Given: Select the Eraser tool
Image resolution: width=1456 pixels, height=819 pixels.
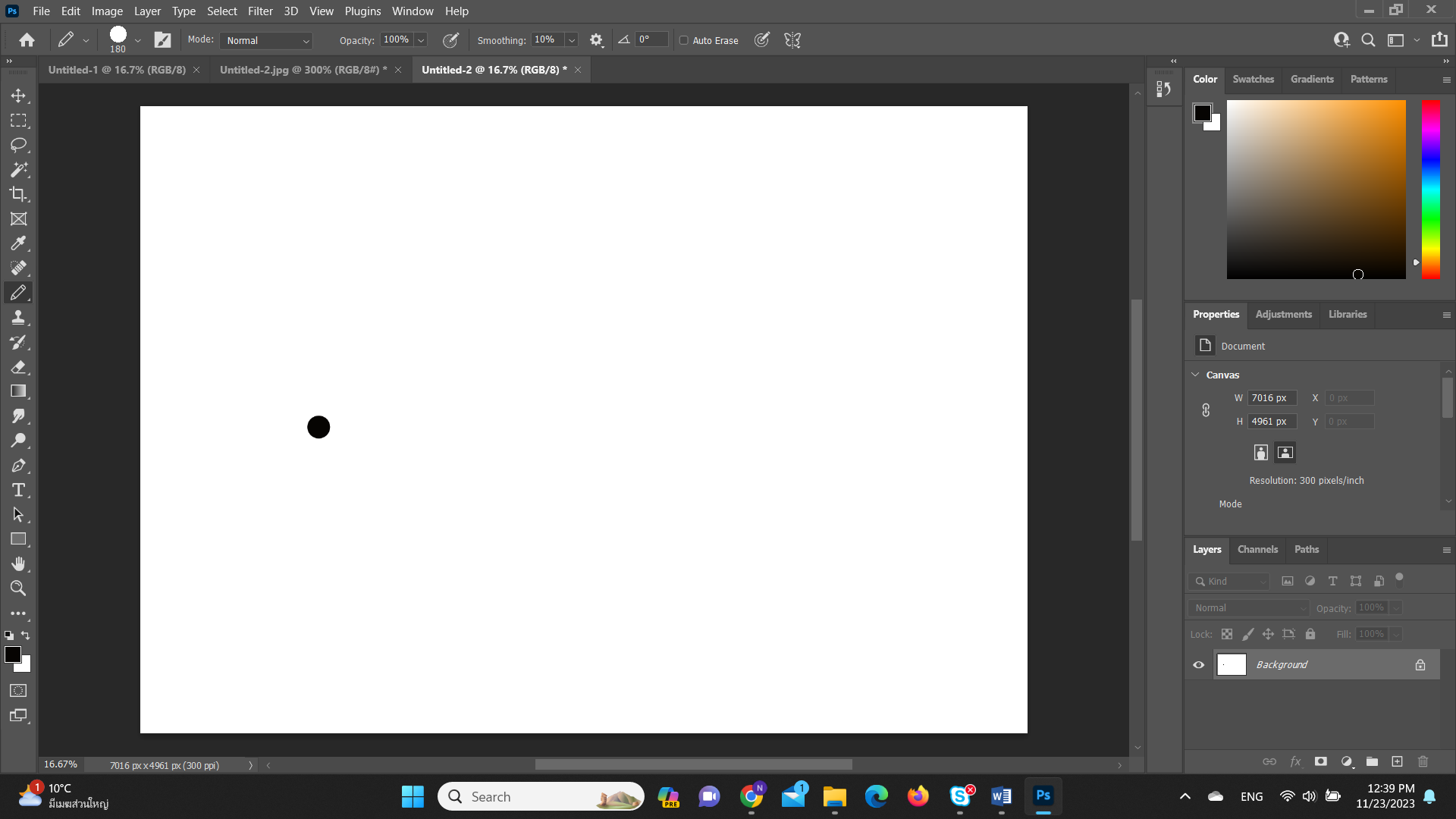Looking at the screenshot, I should point(18,367).
